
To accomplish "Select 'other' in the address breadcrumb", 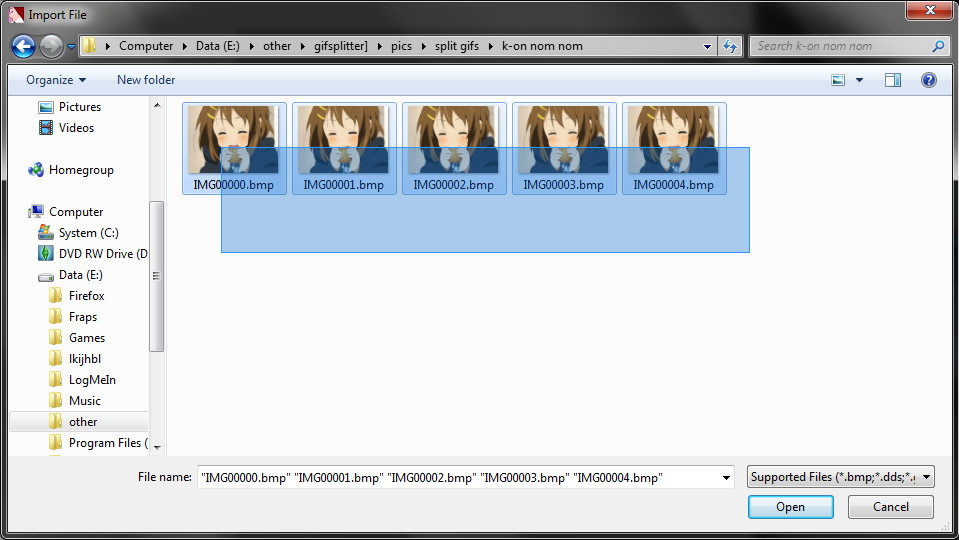I will tap(277, 46).
